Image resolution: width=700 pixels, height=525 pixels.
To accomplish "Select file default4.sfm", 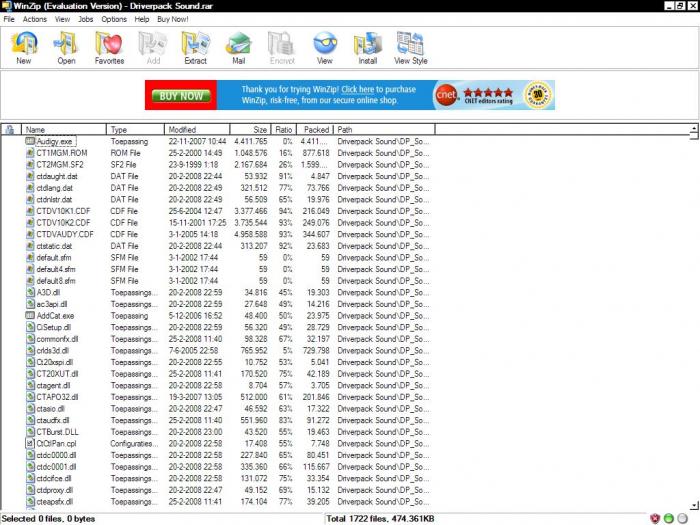I will pos(56,269).
